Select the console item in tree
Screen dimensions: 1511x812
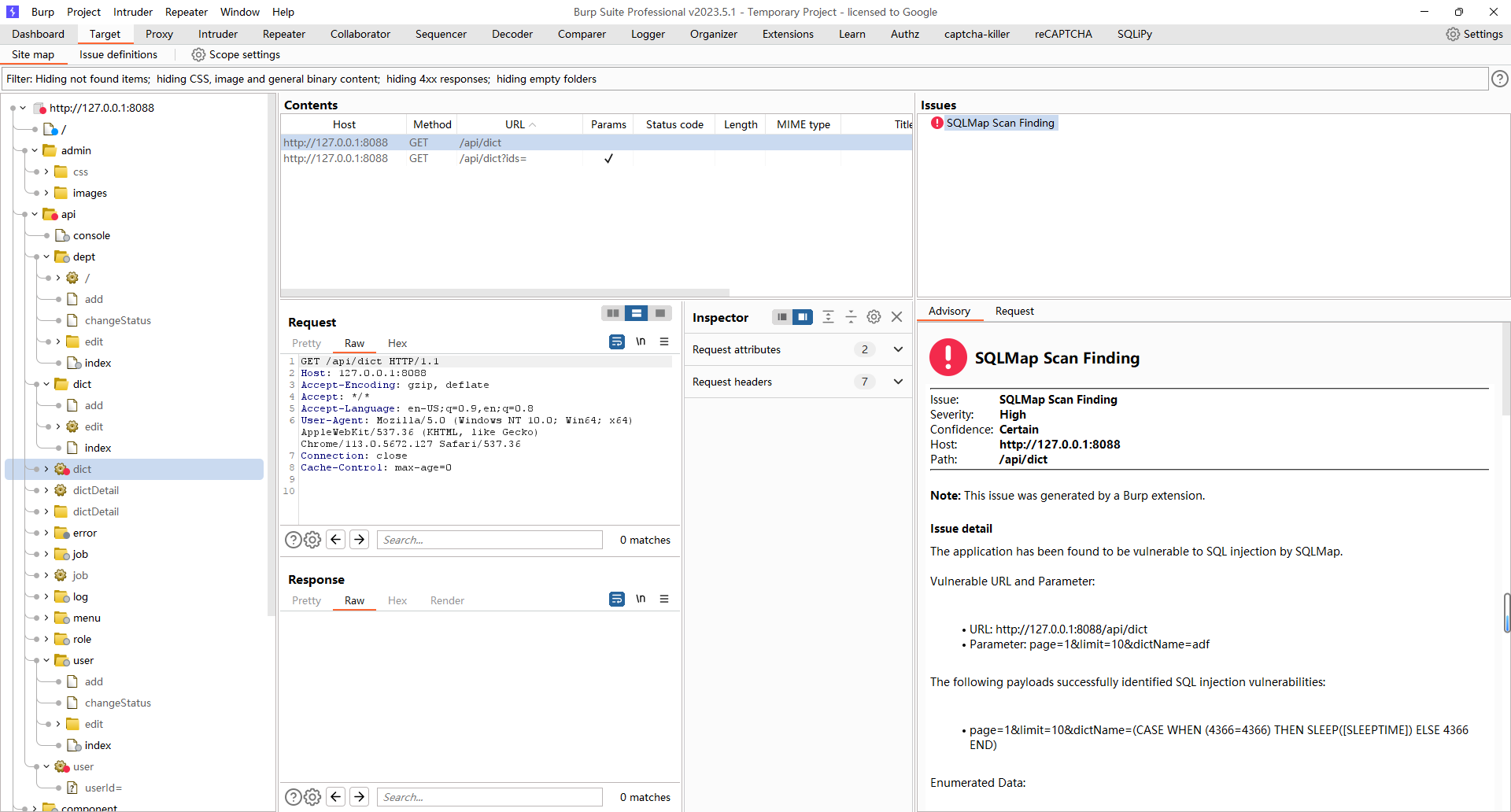coord(91,235)
